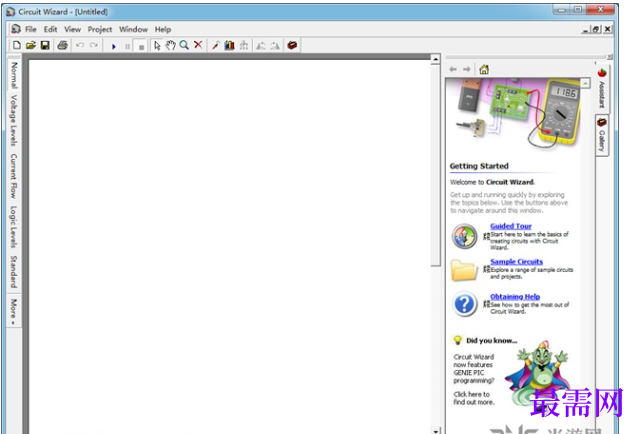Go to Assistant home page
Image resolution: width=642 pixels, height=434 pixels.
click(x=484, y=69)
